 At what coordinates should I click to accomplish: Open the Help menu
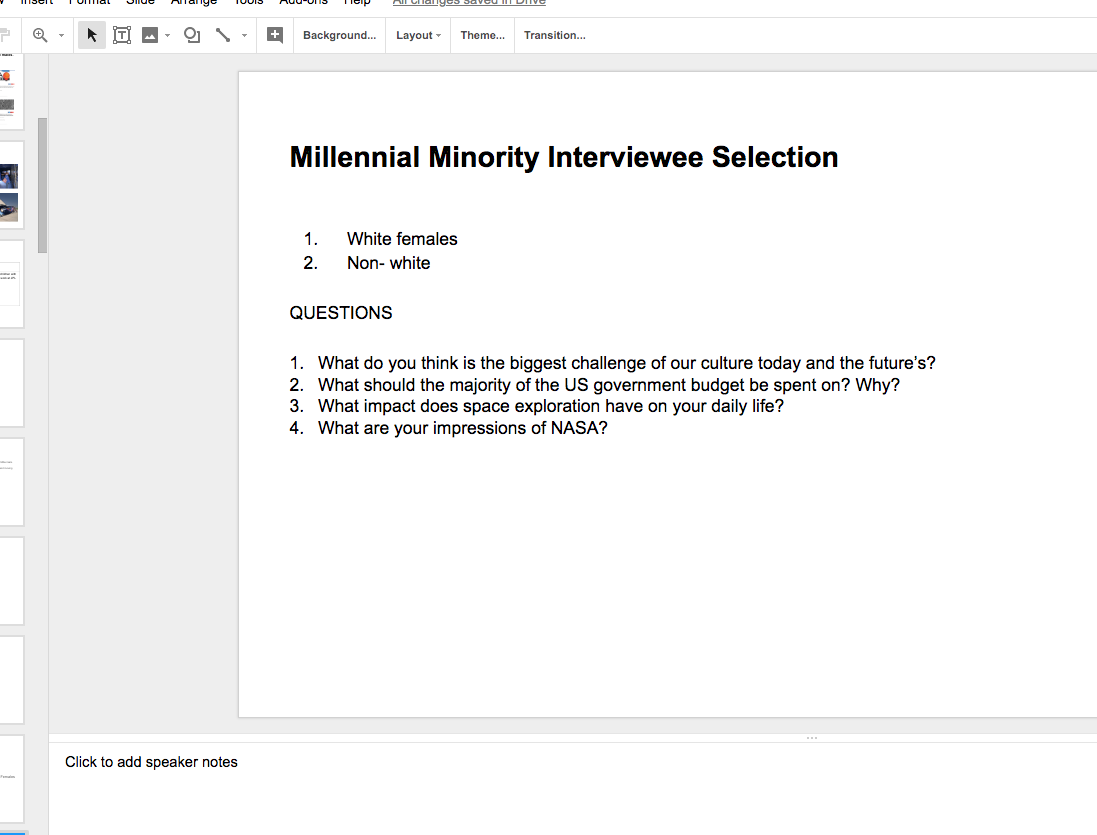(x=357, y=2)
